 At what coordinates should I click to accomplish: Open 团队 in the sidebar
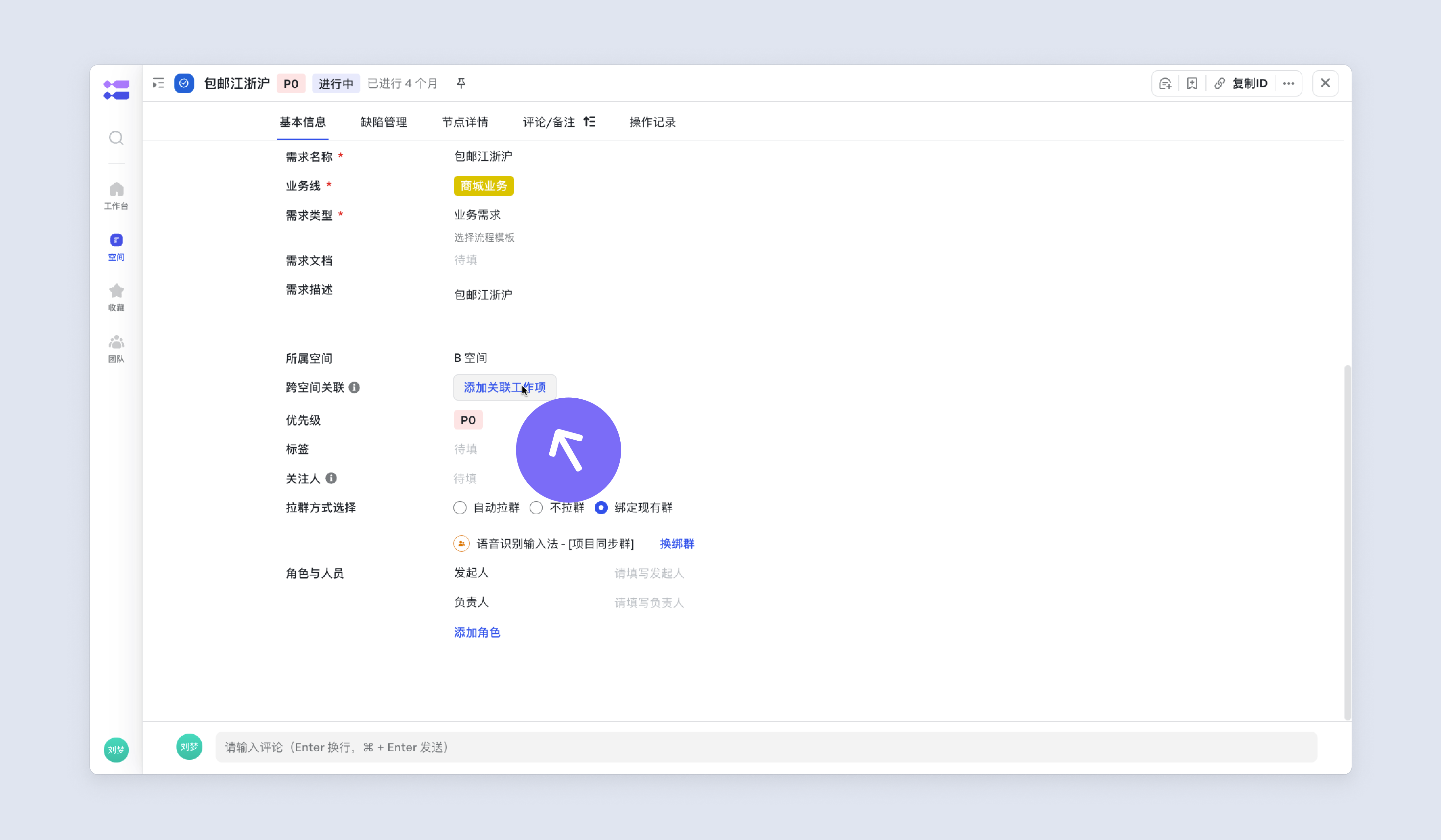[x=116, y=348]
